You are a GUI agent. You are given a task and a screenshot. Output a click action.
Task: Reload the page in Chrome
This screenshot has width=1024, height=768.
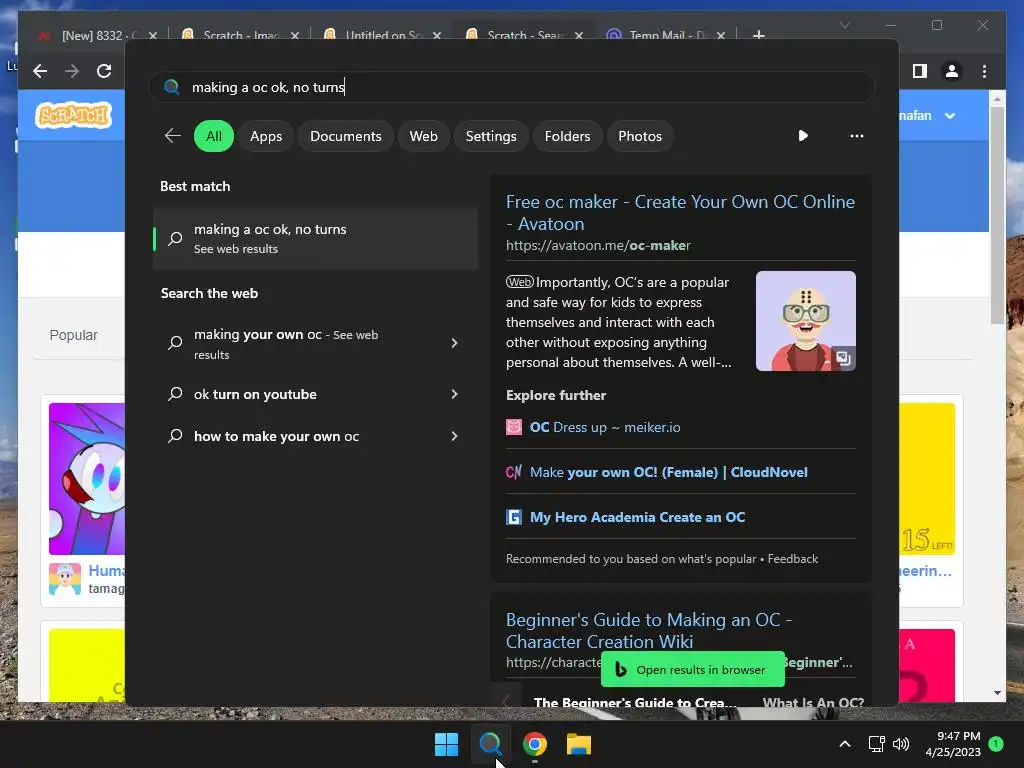click(x=104, y=71)
